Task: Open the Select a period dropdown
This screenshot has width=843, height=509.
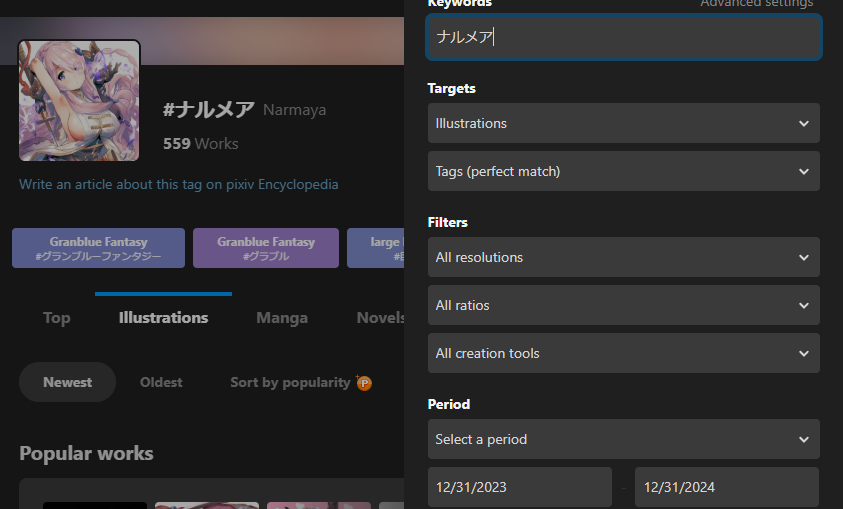Action: (x=624, y=439)
